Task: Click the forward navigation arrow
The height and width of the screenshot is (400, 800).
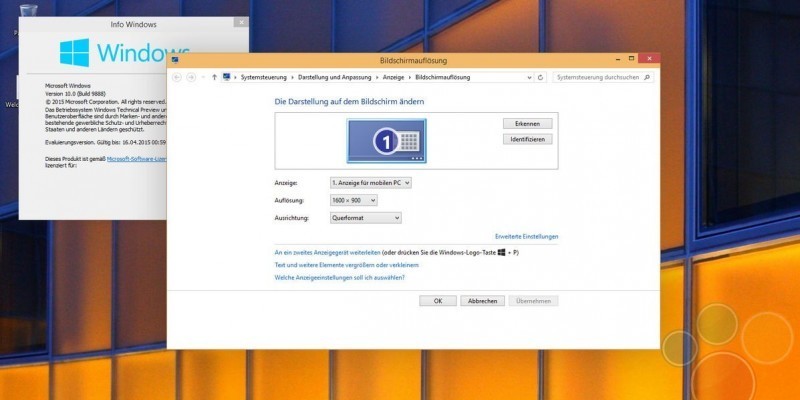Action: click(x=191, y=77)
